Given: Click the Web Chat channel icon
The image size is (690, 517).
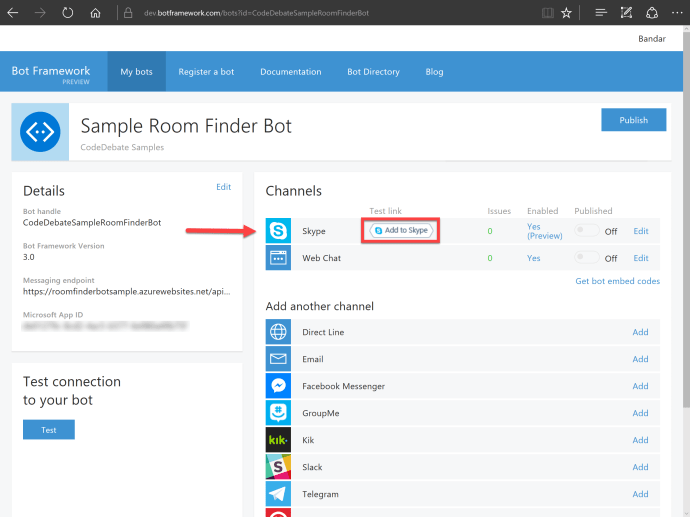Looking at the screenshot, I should tap(278, 258).
